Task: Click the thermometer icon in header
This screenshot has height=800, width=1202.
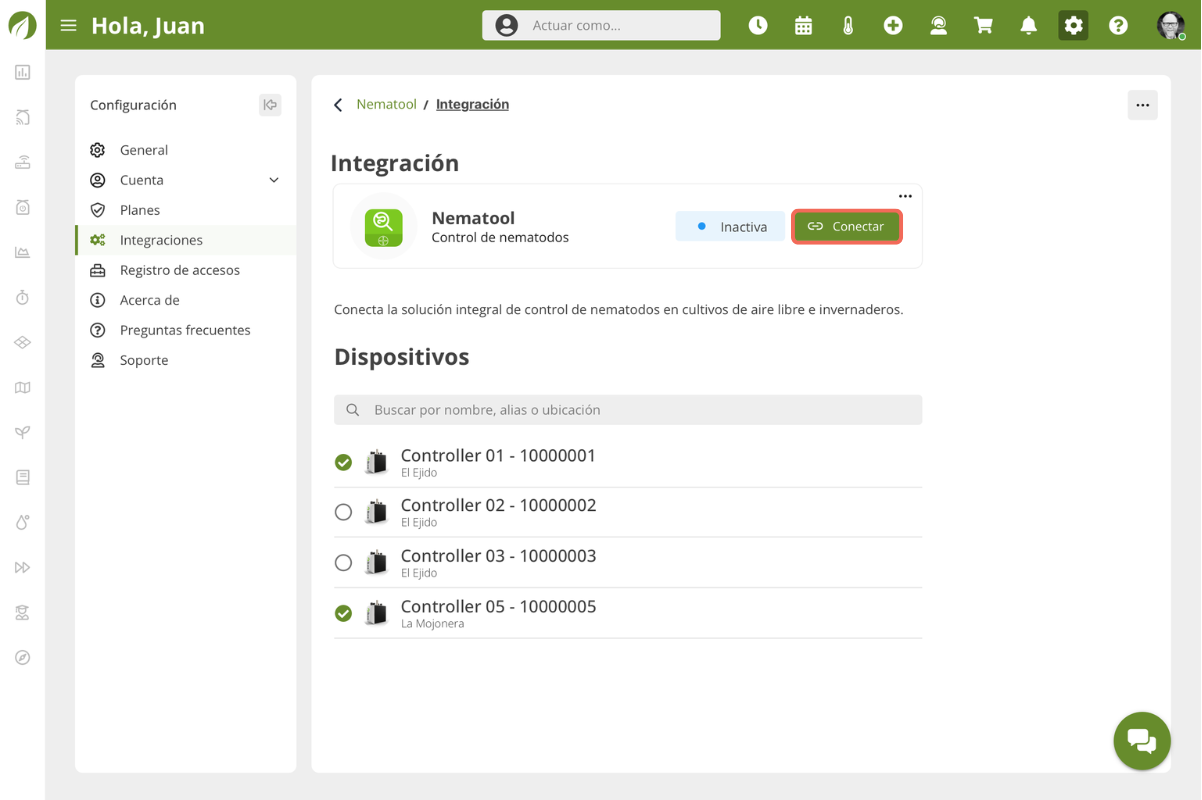Action: [x=848, y=25]
